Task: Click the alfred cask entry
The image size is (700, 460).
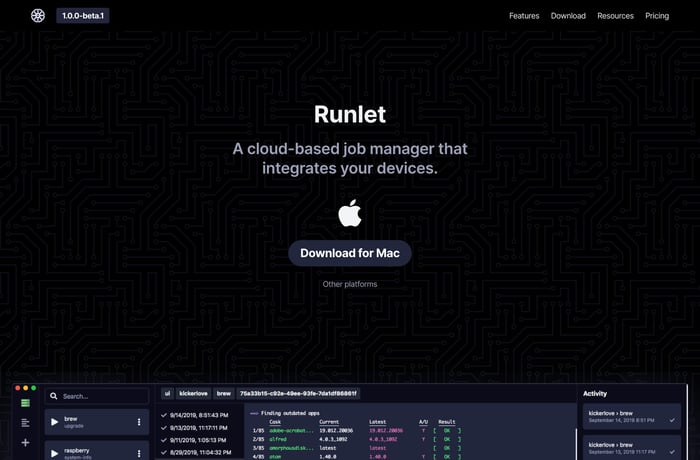Action: pyautogui.click(x=278, y=439)
